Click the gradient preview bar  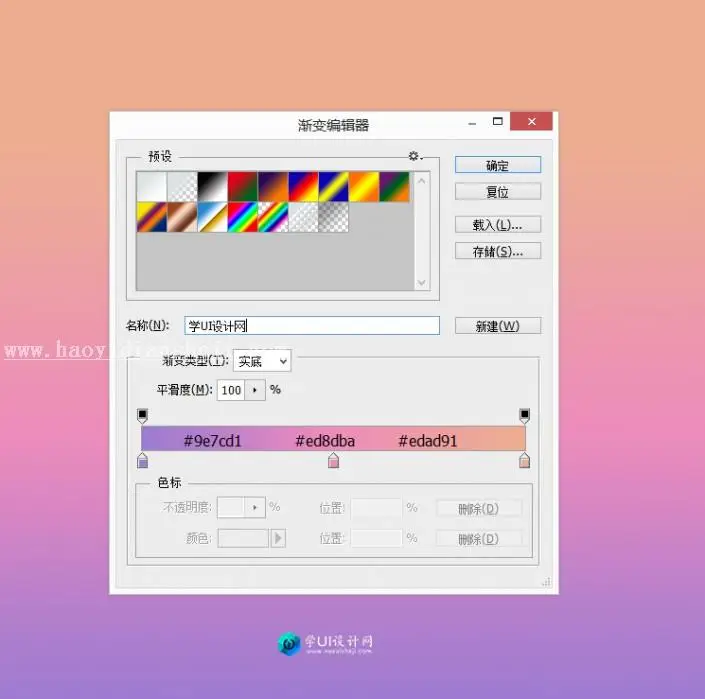coord(333,439)
